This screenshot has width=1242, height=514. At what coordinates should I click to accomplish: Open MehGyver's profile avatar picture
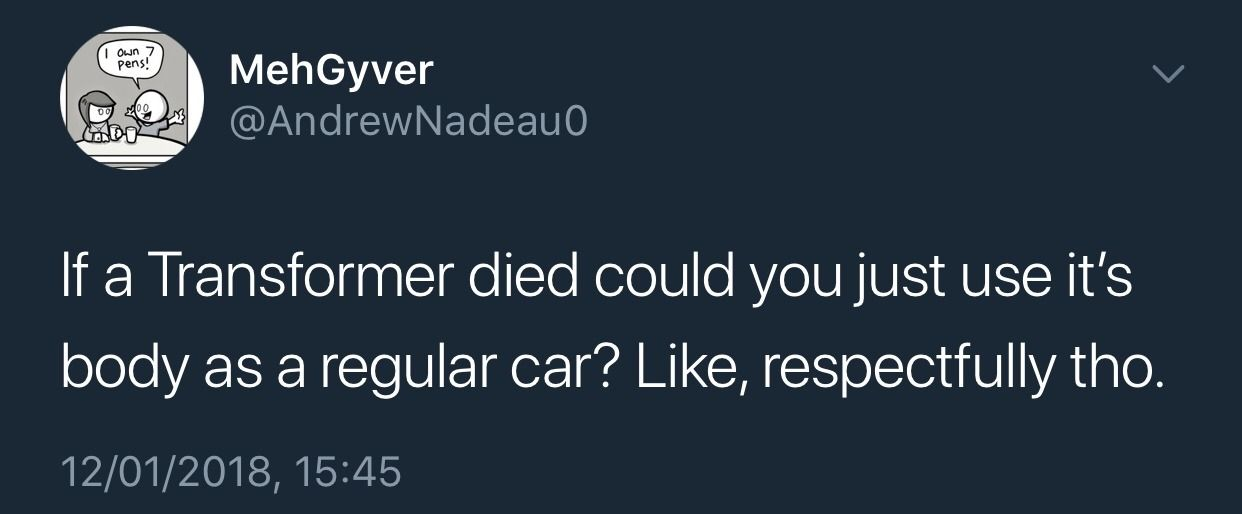pos(132,98)
